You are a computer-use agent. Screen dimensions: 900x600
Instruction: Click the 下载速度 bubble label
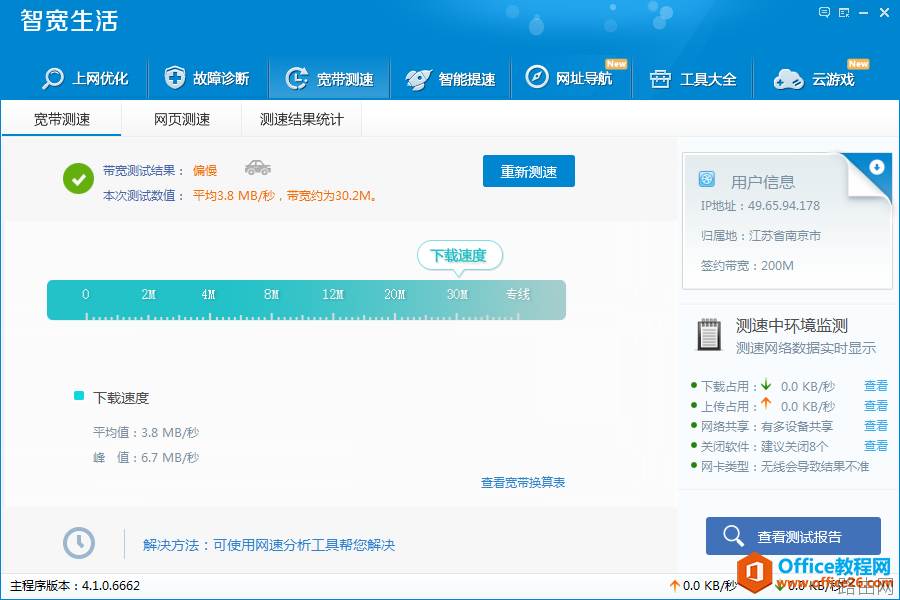[x=459, y=256]
